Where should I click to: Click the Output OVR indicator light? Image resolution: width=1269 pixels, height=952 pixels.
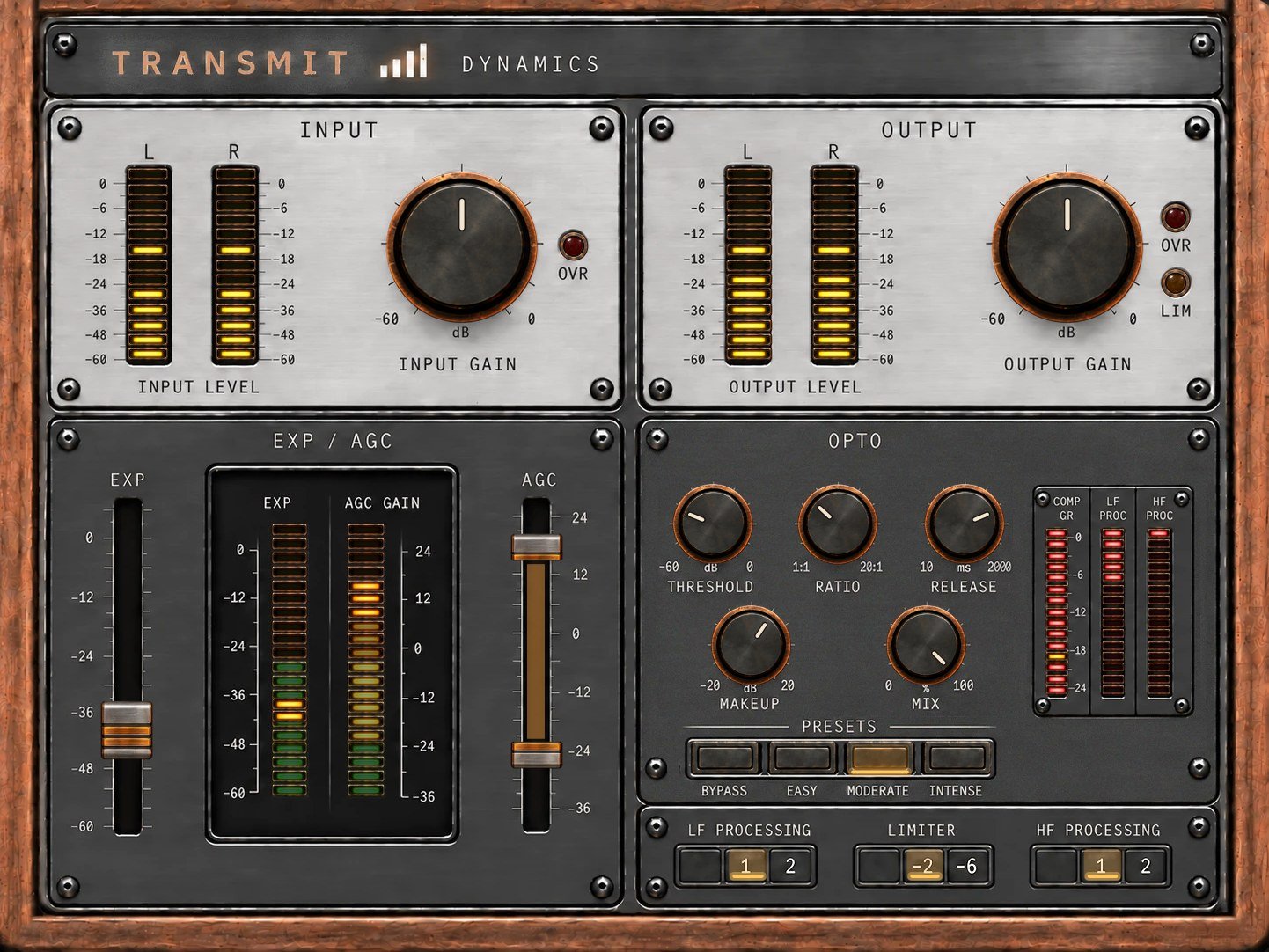tap(1176, 216)
